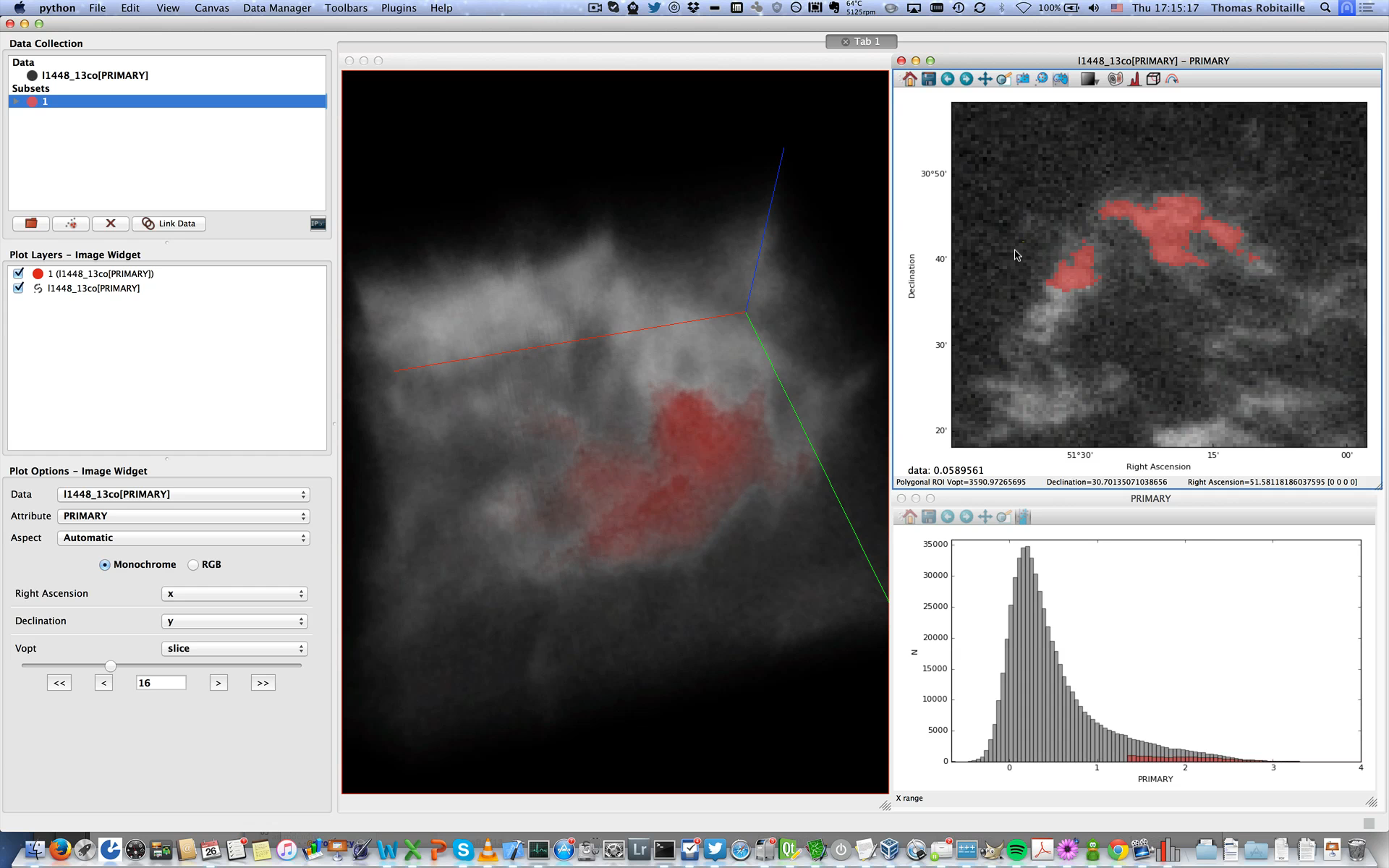Go back a view in the image viewer toolbar
The width and height of the screenshot is (1389, 868).
pos(948,80)
